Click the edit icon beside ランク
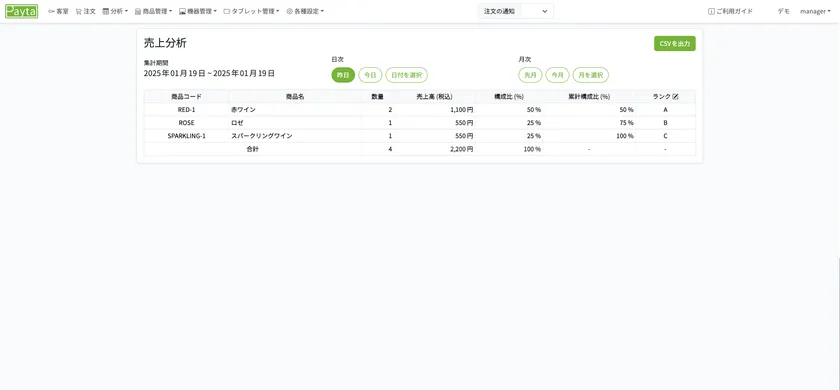Image resolution: width=840 pixels, height=390 pixels. 676,97
